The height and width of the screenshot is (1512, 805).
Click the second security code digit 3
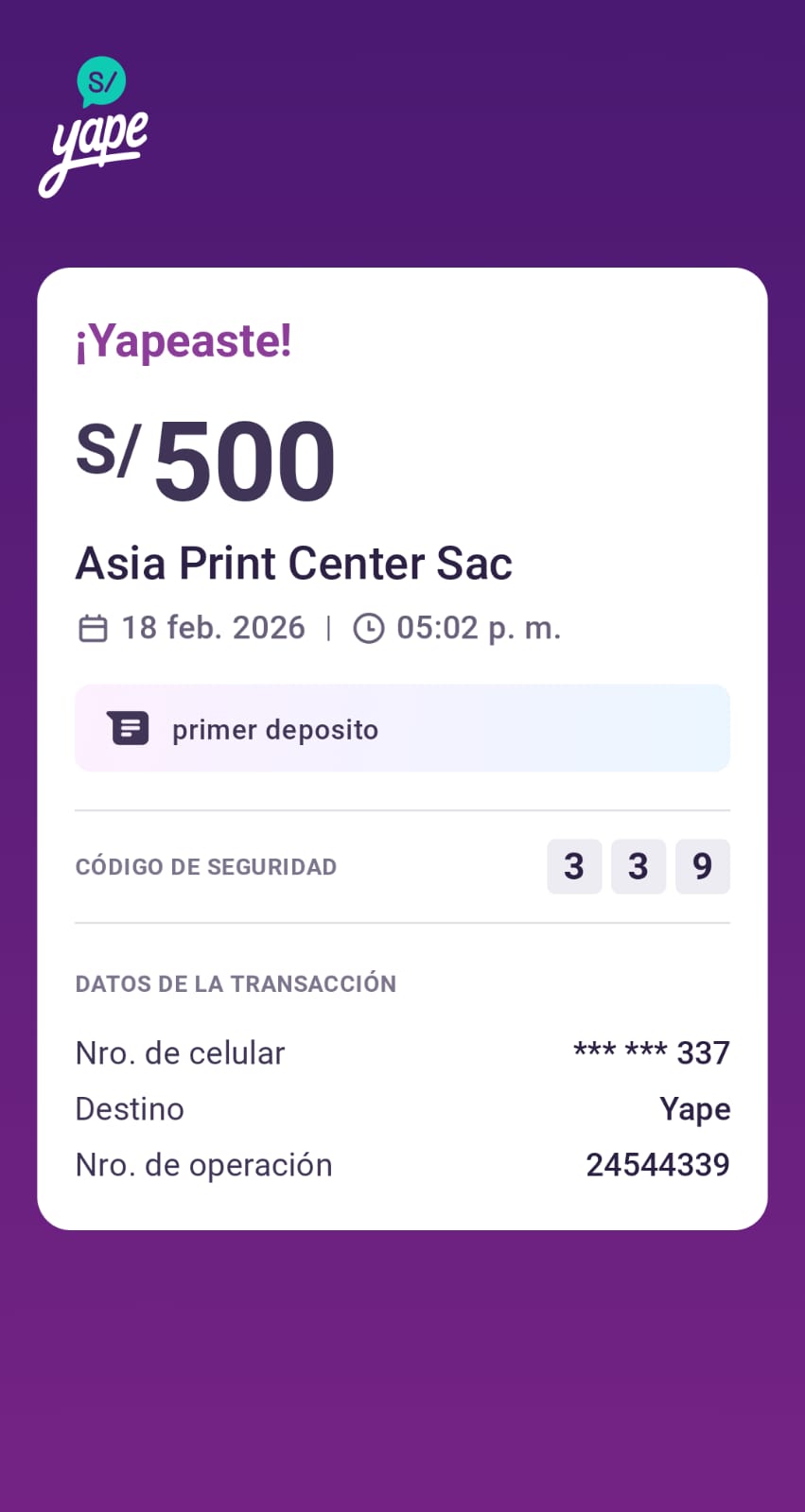(x=639, y=866)
